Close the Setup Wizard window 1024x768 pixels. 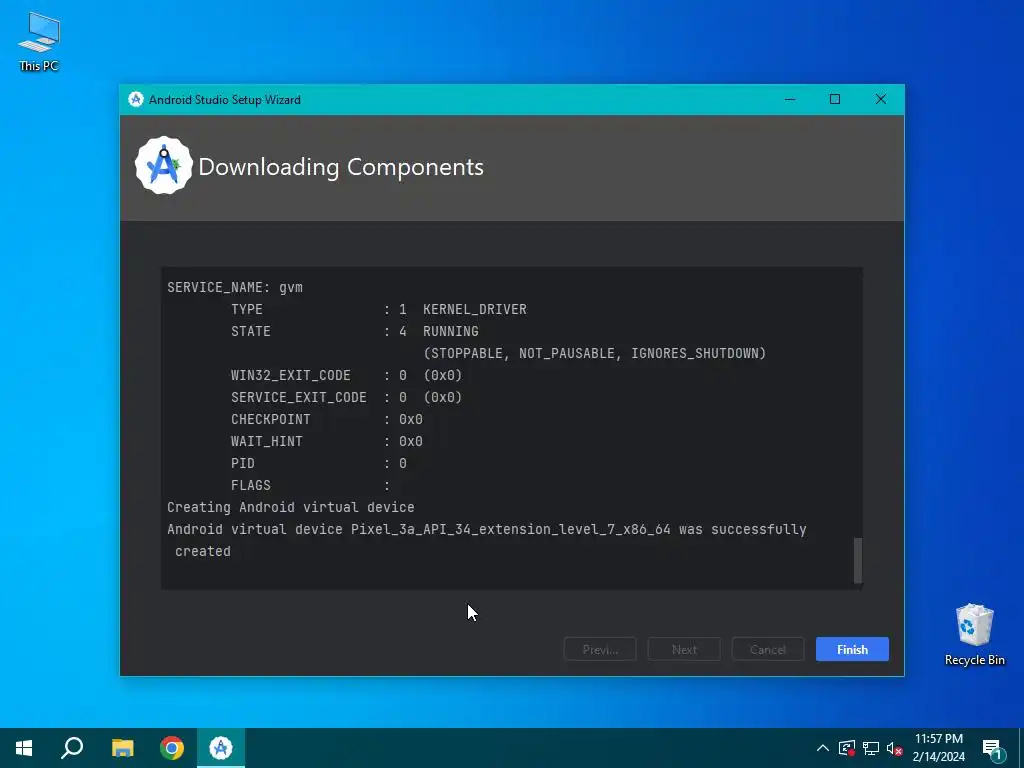(x=880, y=99)
